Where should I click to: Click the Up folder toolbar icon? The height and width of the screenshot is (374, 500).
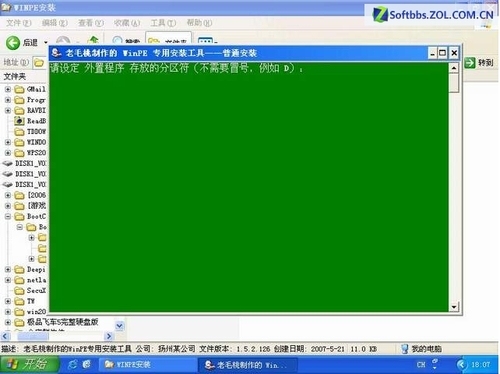point(93,41)
